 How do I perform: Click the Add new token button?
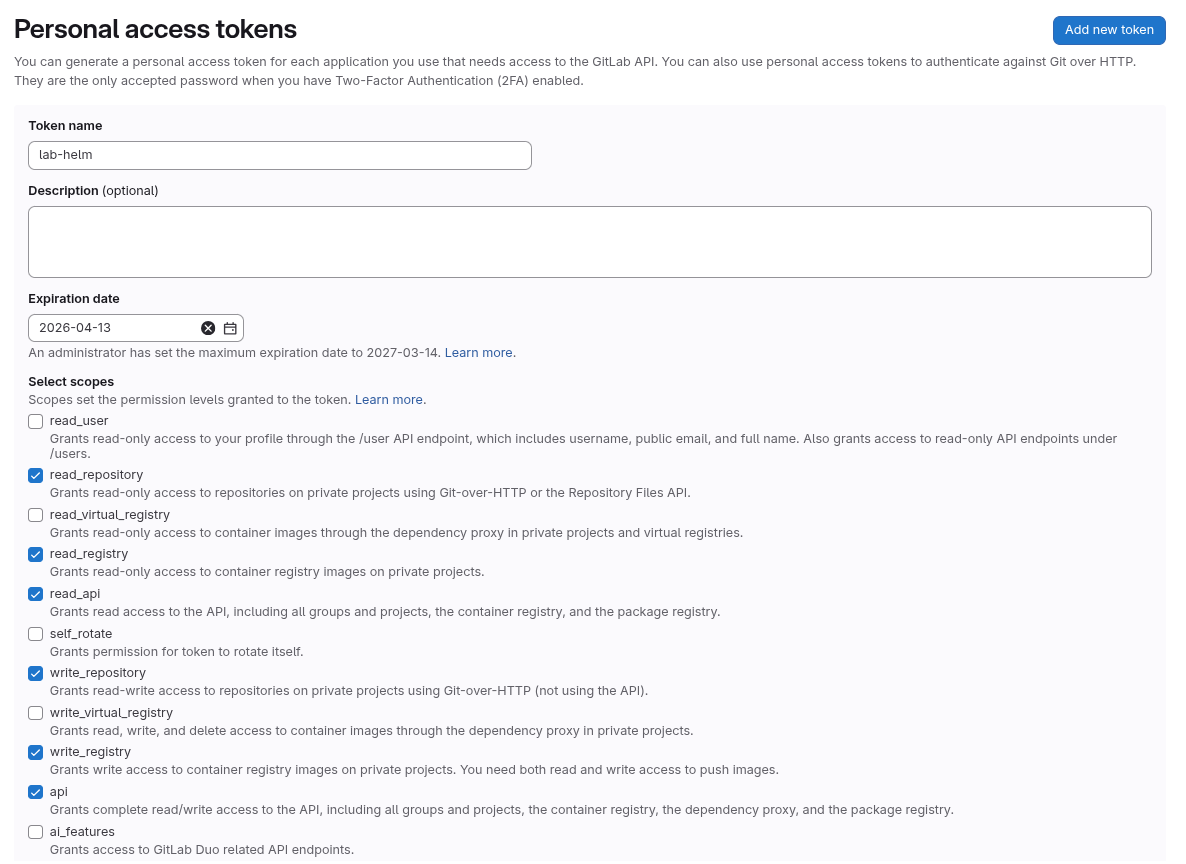1109,30
